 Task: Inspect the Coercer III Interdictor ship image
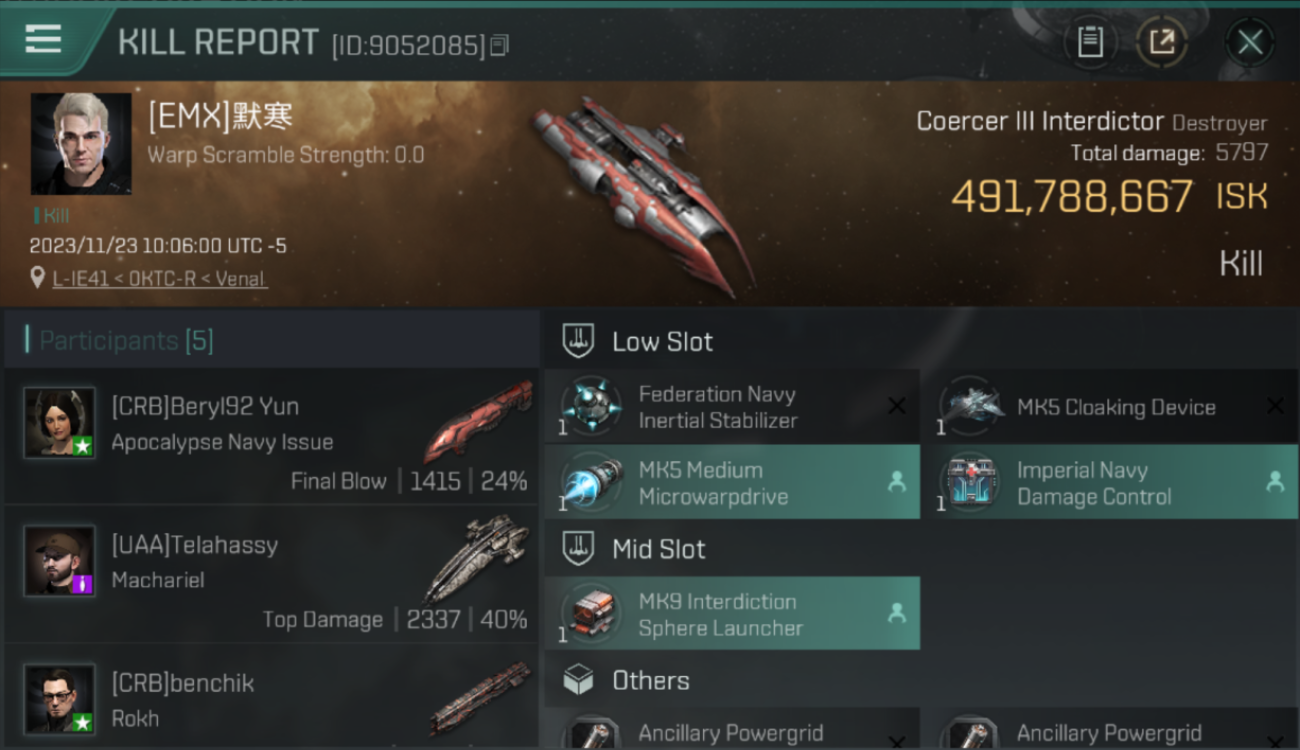[x=640, y=195]
